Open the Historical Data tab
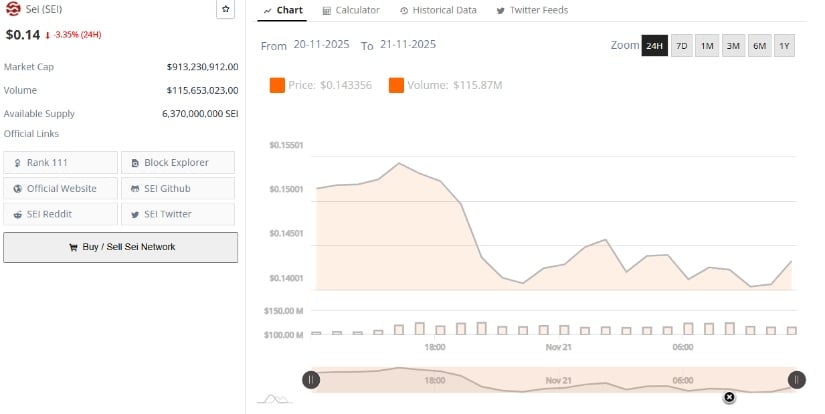This screenshot has width=825, height=414. [x=438, y=10]
